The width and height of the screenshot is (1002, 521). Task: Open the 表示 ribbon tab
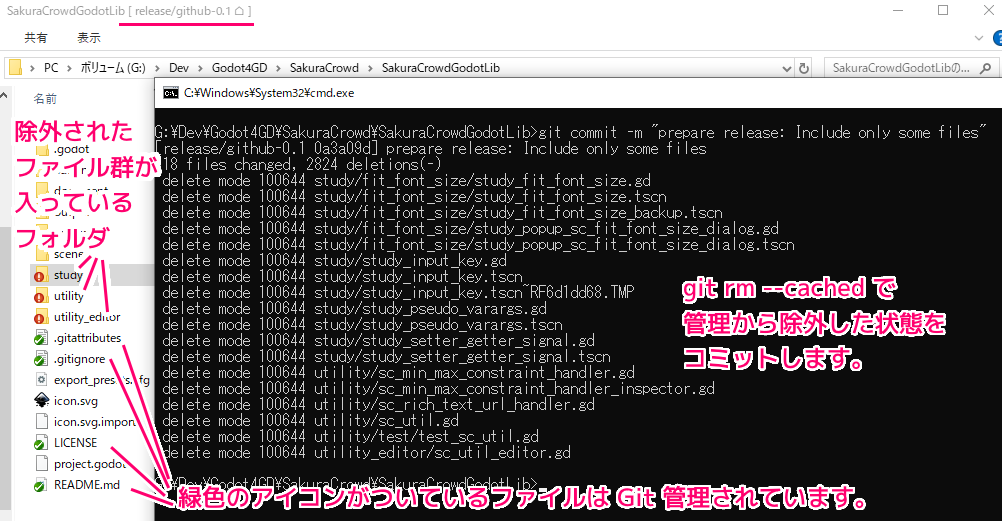pyautogui.click(x=89, y=38)
